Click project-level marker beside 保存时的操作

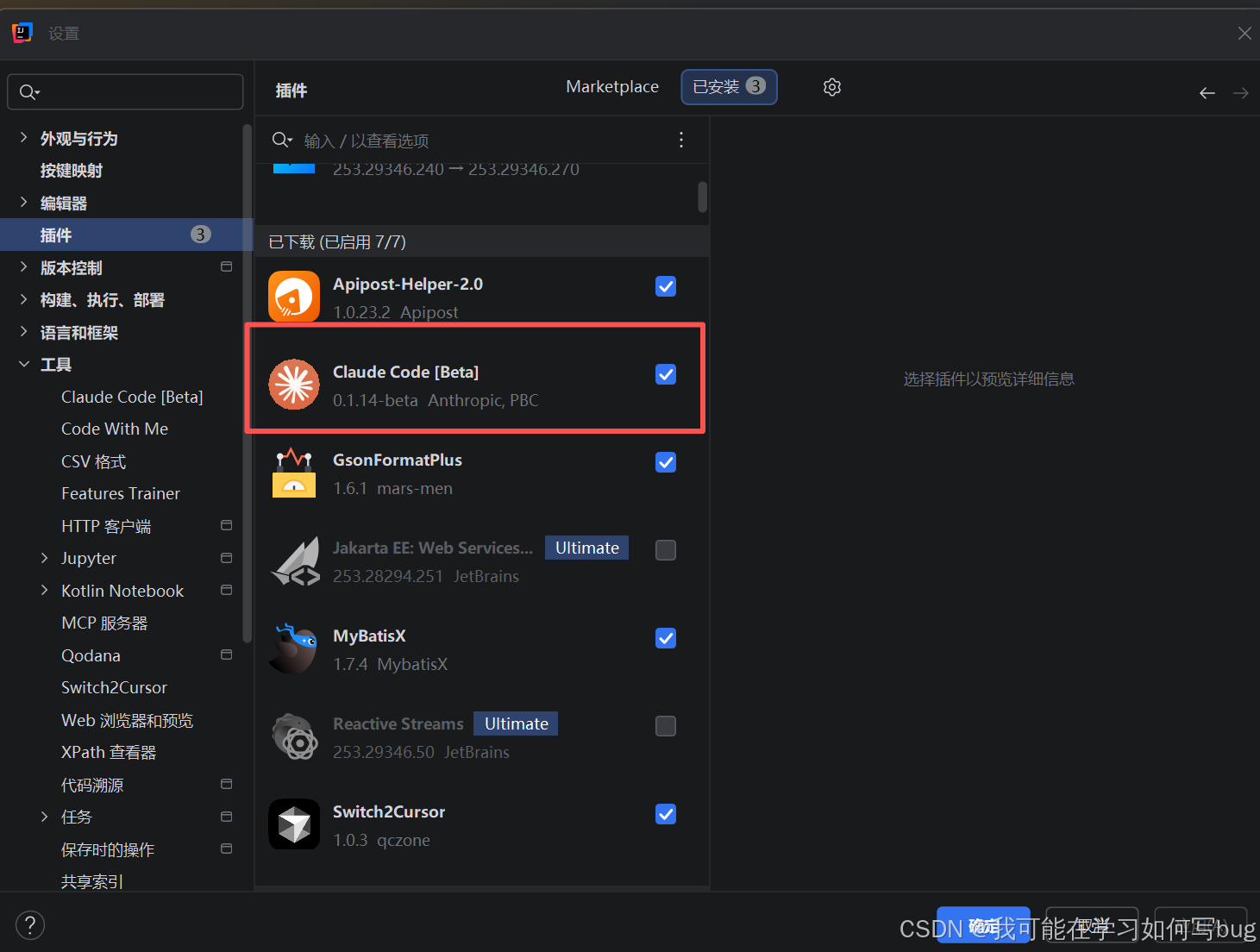[227, 849]
